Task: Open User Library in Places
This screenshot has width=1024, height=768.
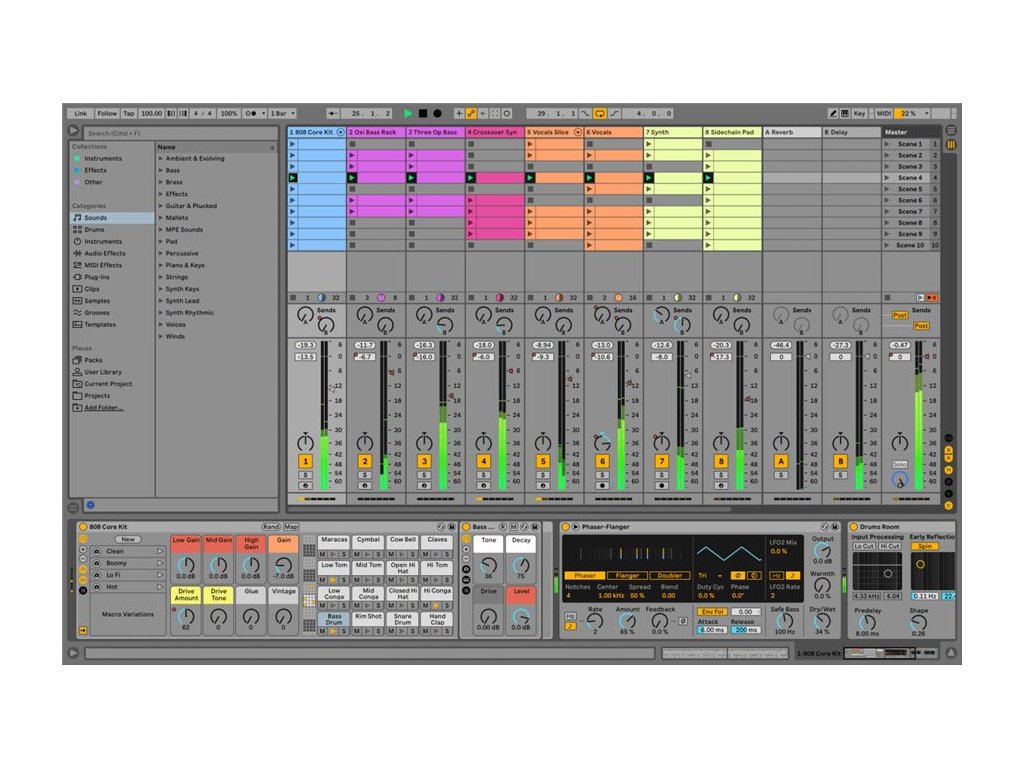Action: 102,372
